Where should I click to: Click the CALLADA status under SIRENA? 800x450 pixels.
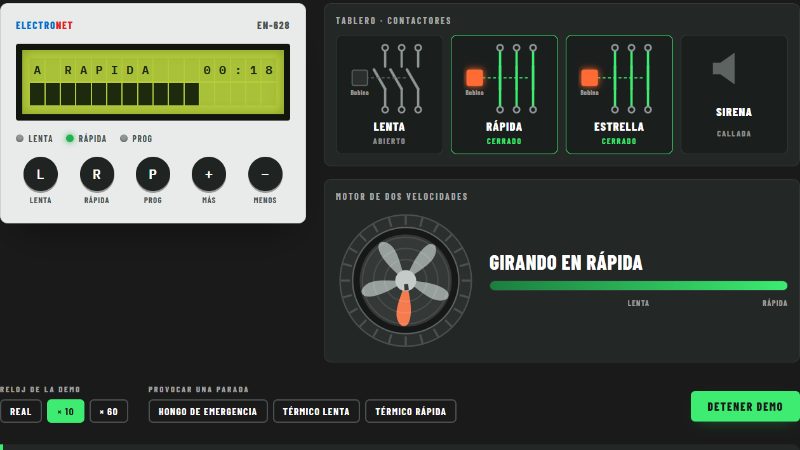click(x=734, y=134)
